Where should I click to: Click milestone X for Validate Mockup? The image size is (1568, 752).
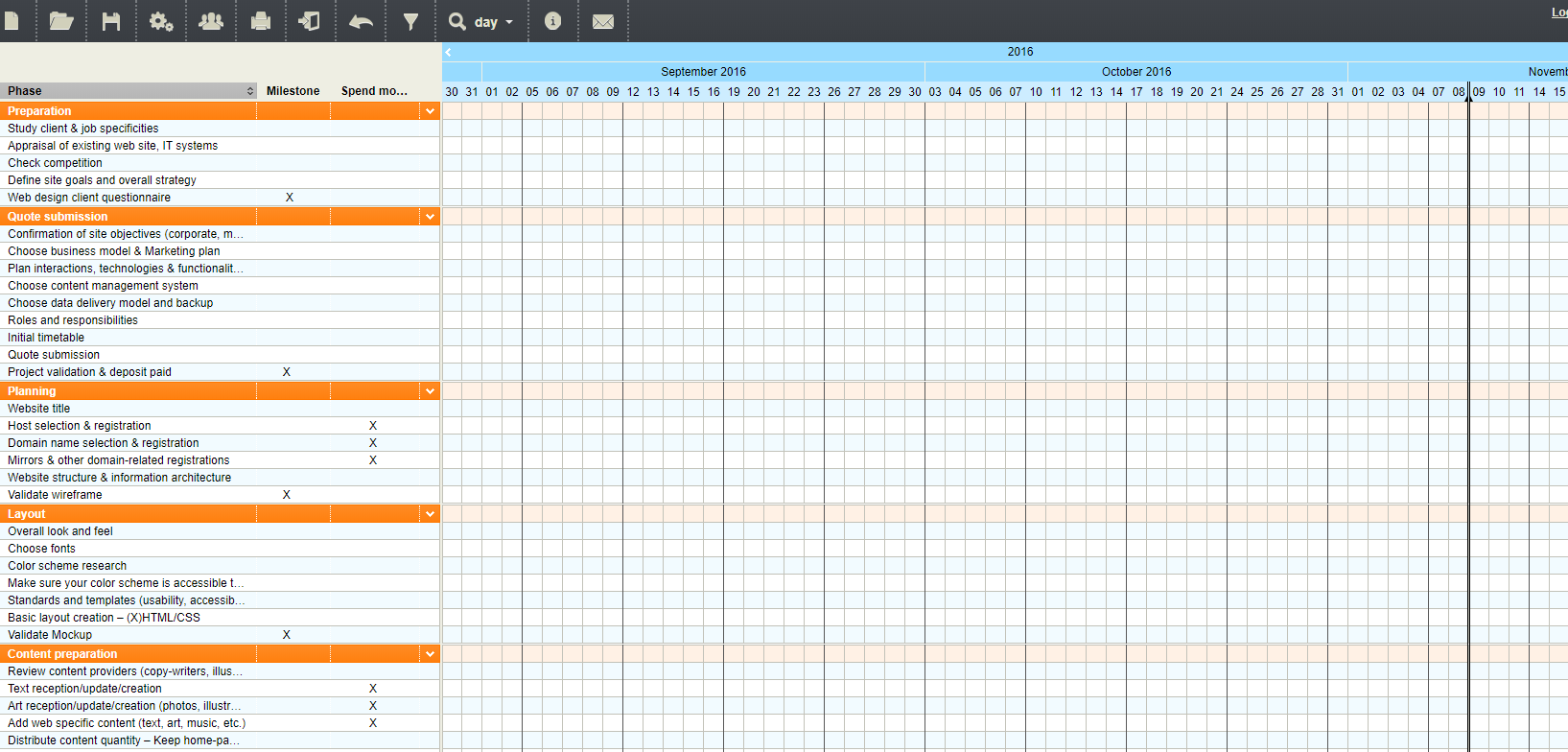[x=287, y=635]
